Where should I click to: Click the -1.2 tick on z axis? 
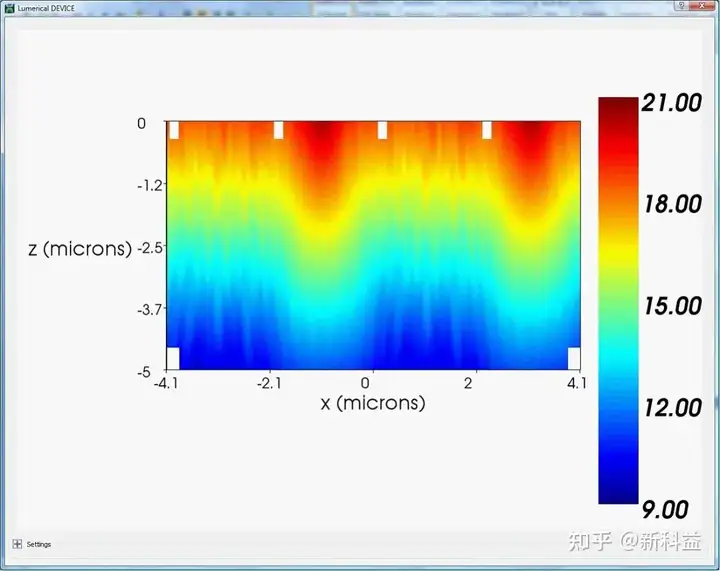pyautogui.click(x=148, y=185)
